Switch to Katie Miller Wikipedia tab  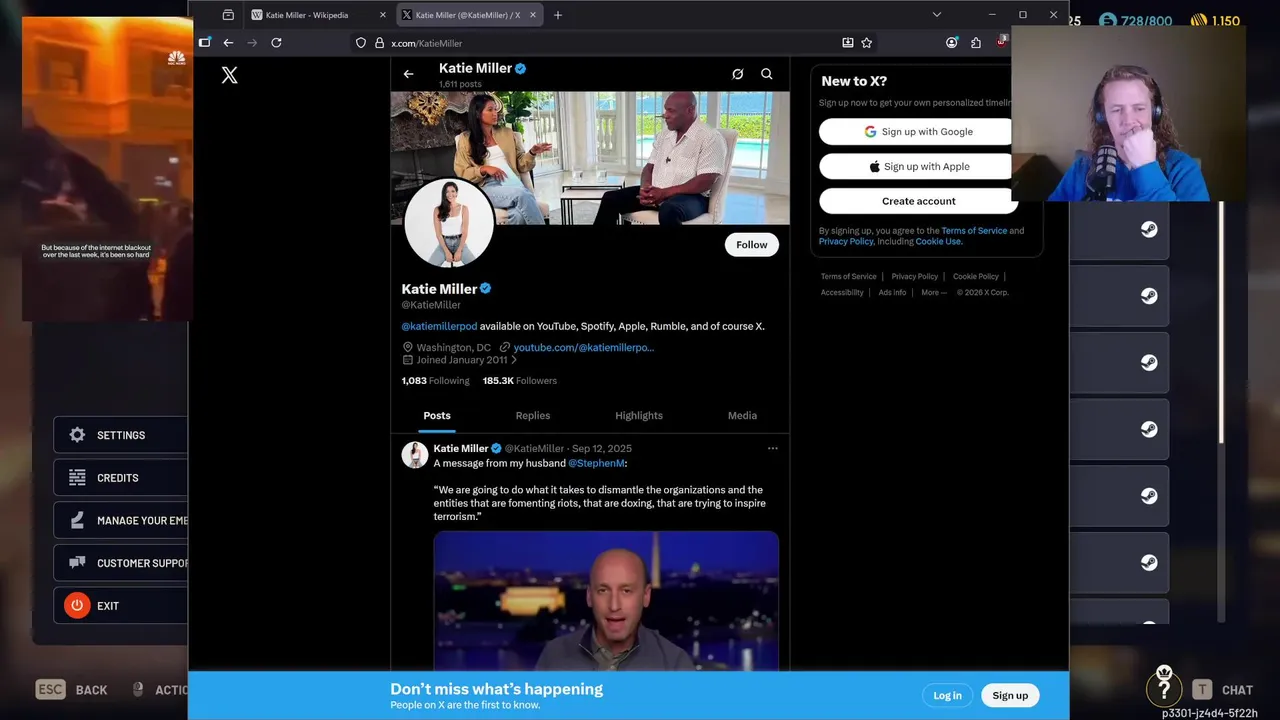click(318, 15)
